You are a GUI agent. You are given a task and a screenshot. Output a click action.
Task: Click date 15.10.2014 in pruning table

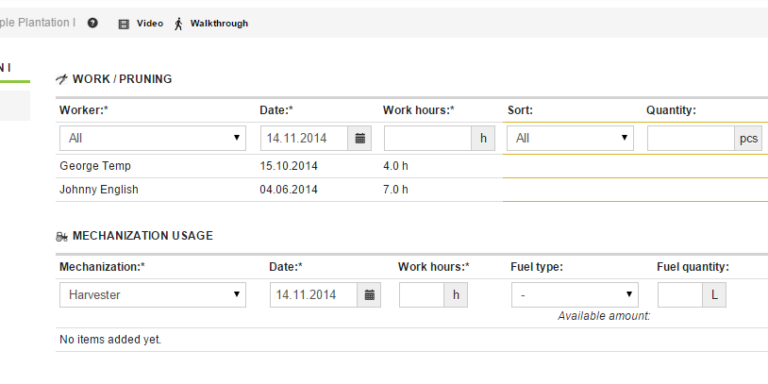click(288, 166)
